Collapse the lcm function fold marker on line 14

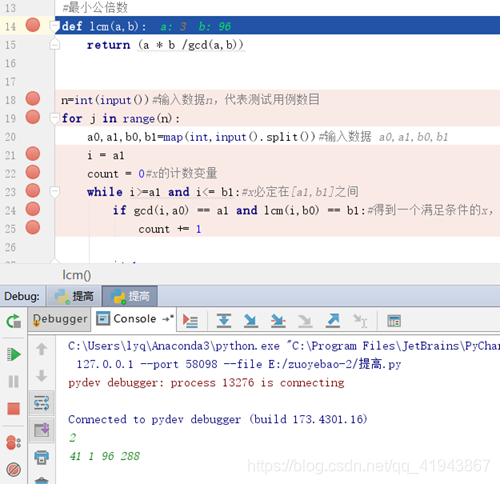point(54,26)
